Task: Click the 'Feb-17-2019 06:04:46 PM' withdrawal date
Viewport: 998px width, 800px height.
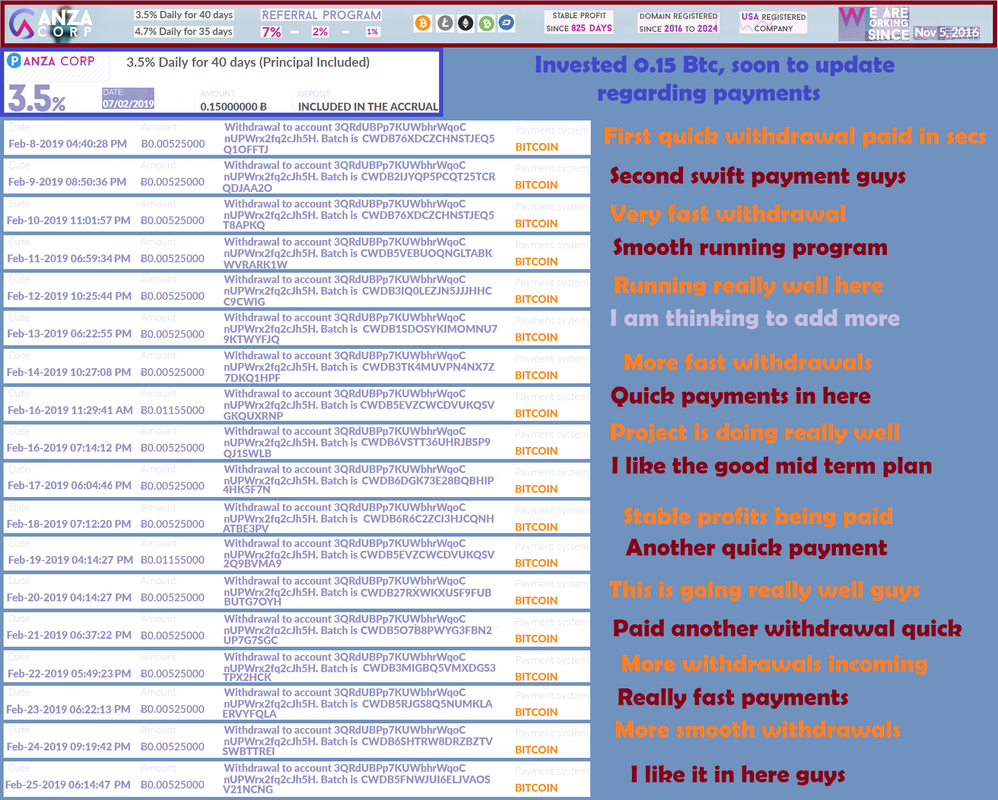Action: [x=69, y=486]
